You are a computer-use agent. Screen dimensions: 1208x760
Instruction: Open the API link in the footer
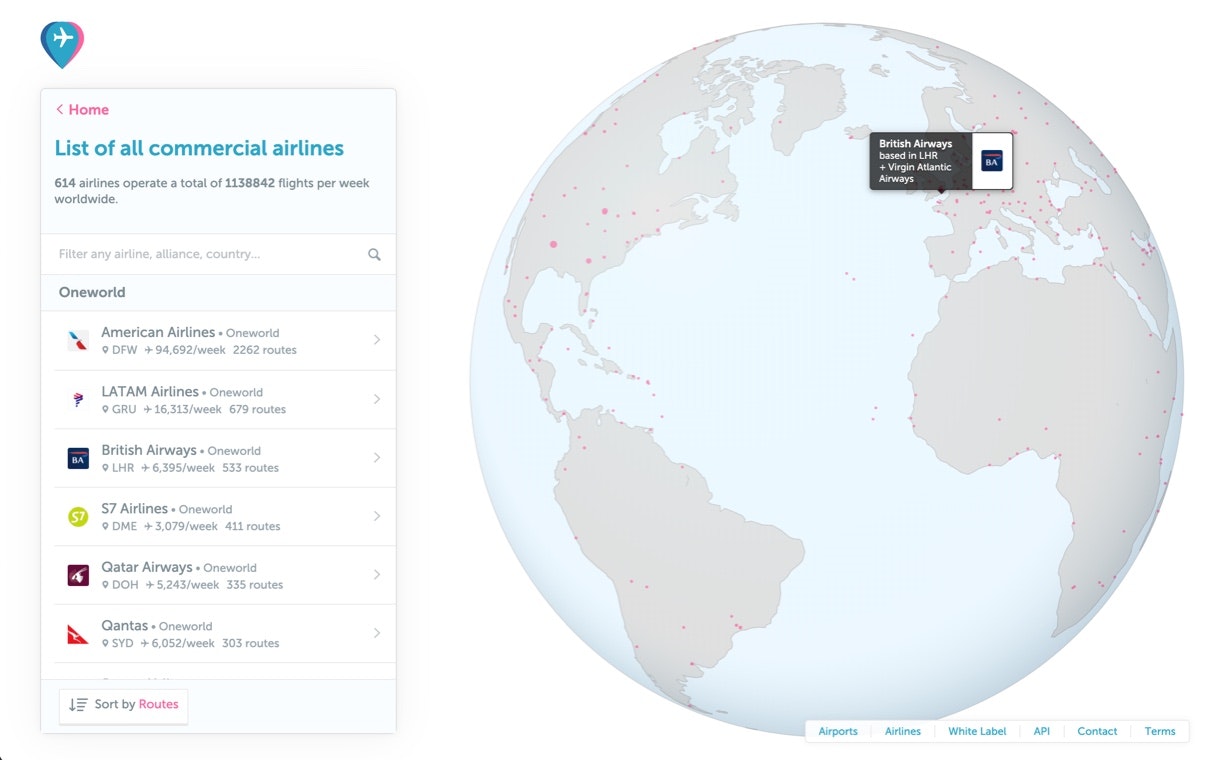click(1042, 731)
